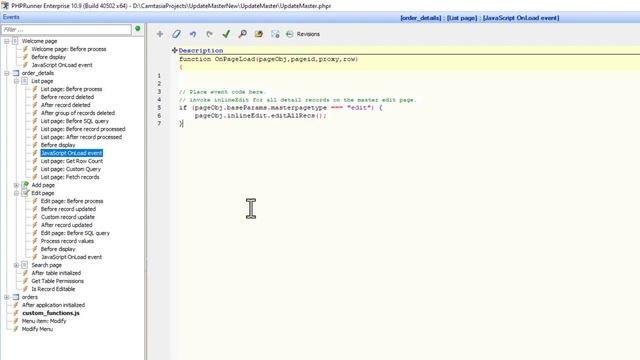
Task: Open custom_functions.js in the tree
Action: tap(51, 313)
